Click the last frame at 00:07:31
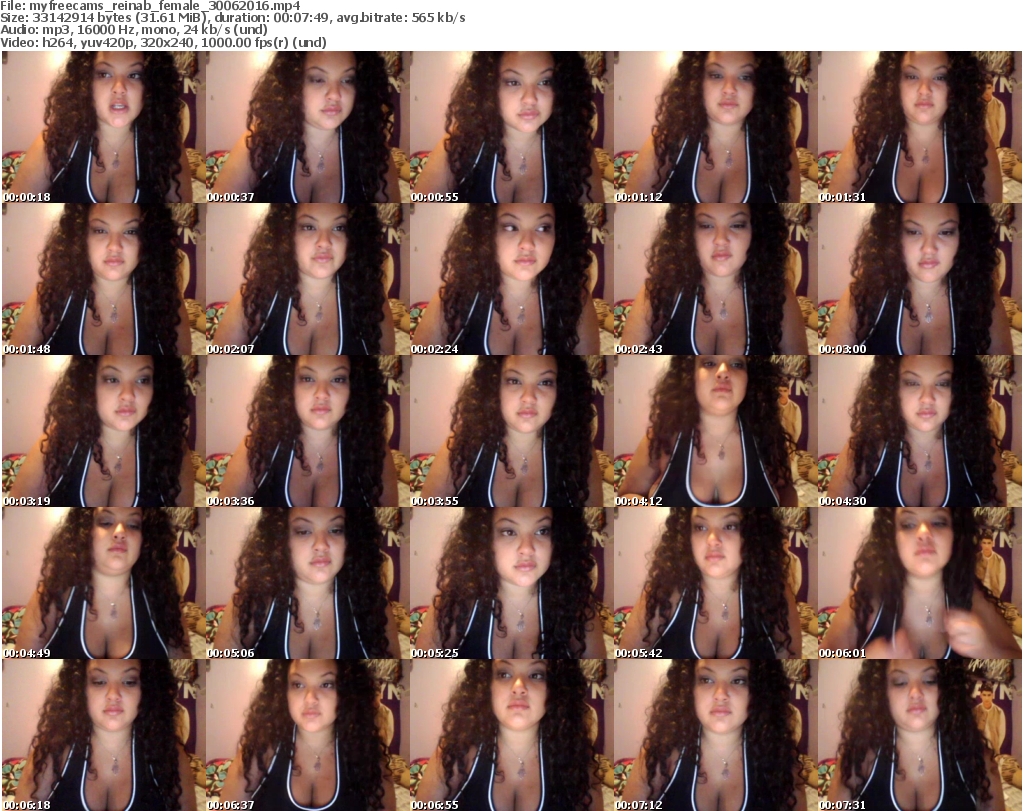This screenshot has width=1024, height=811. coord(919,735)
